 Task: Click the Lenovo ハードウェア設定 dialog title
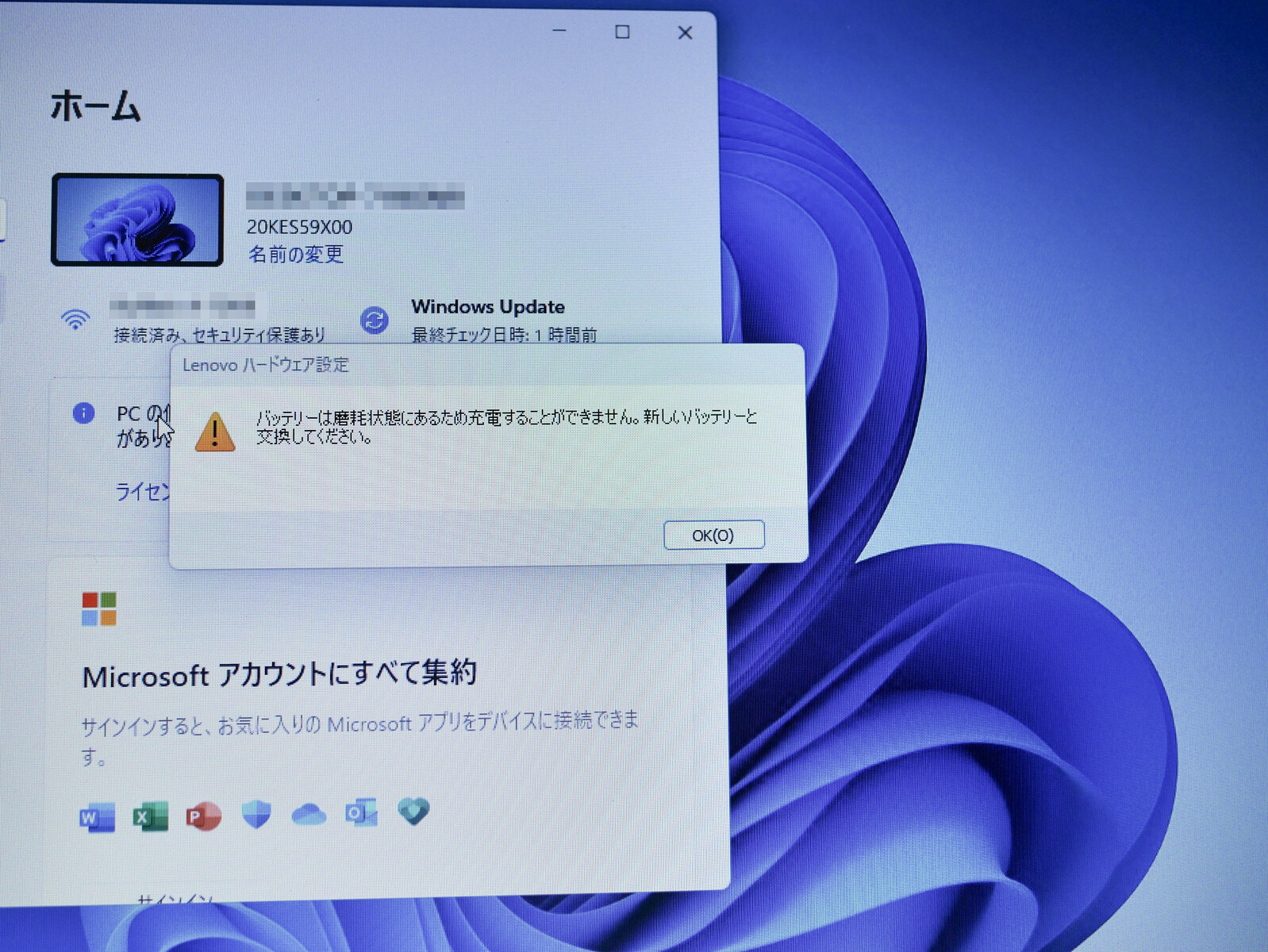[266, 365]
